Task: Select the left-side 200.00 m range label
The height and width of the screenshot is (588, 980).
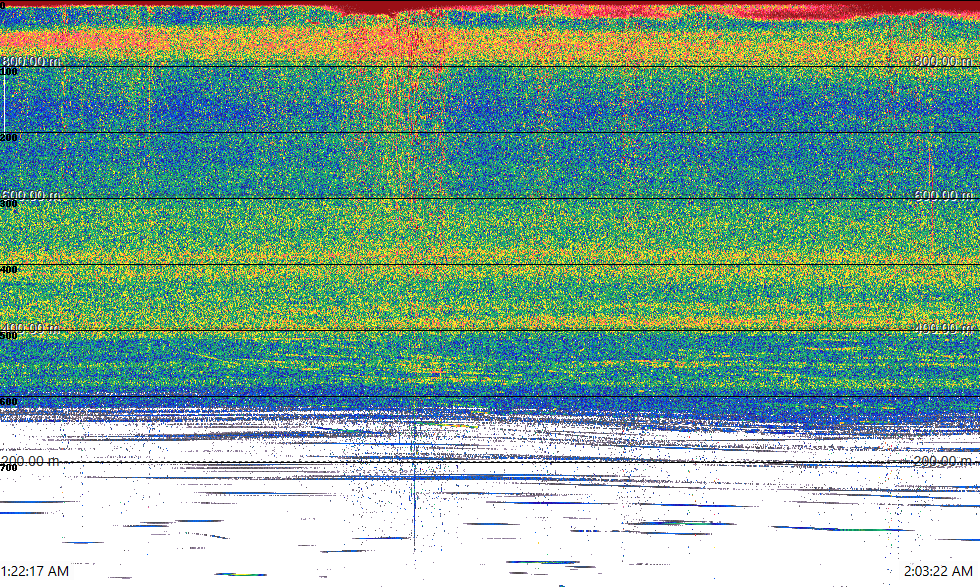Action: coord(31,461)
